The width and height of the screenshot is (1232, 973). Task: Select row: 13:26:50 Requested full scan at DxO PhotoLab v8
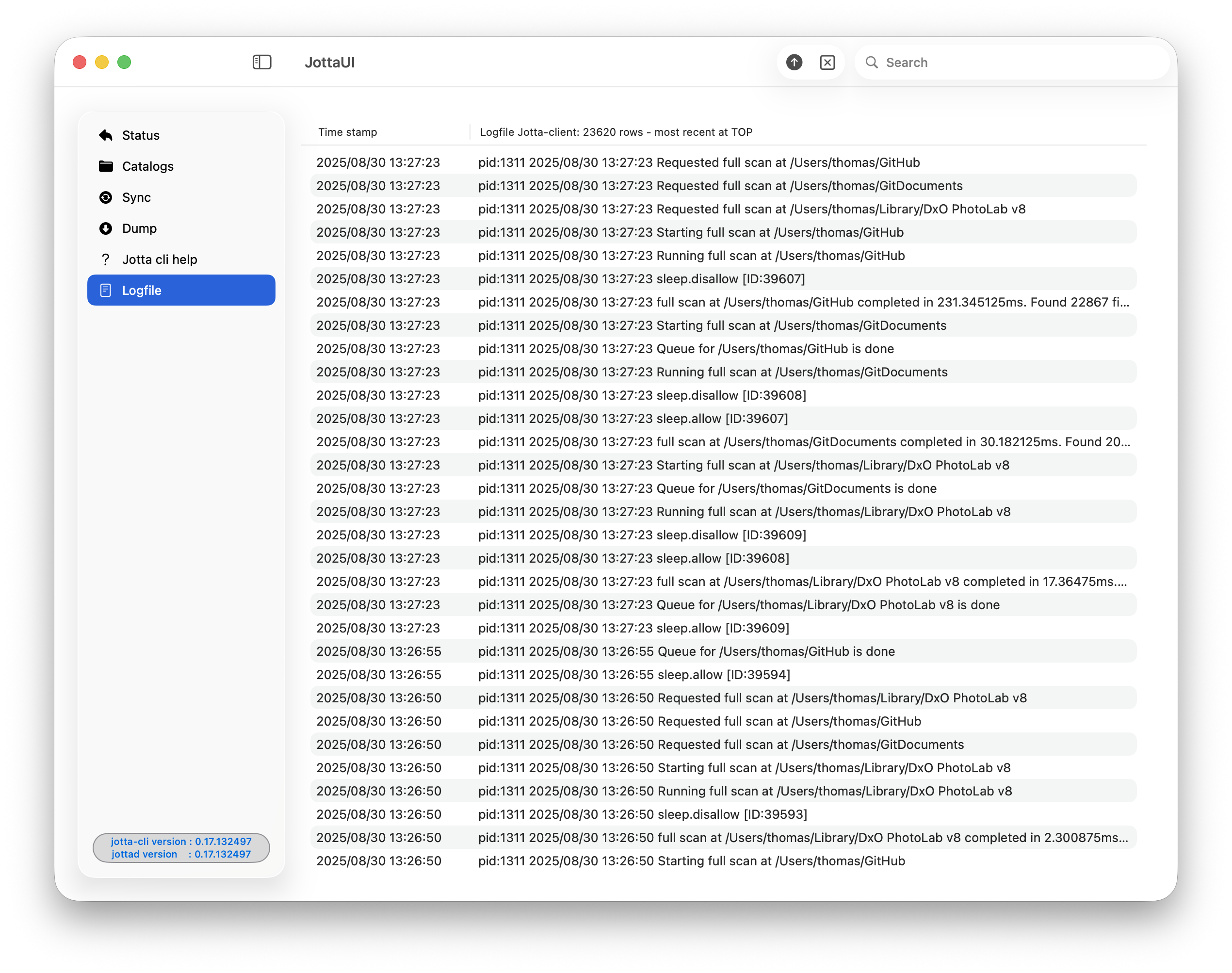[723, 698]
